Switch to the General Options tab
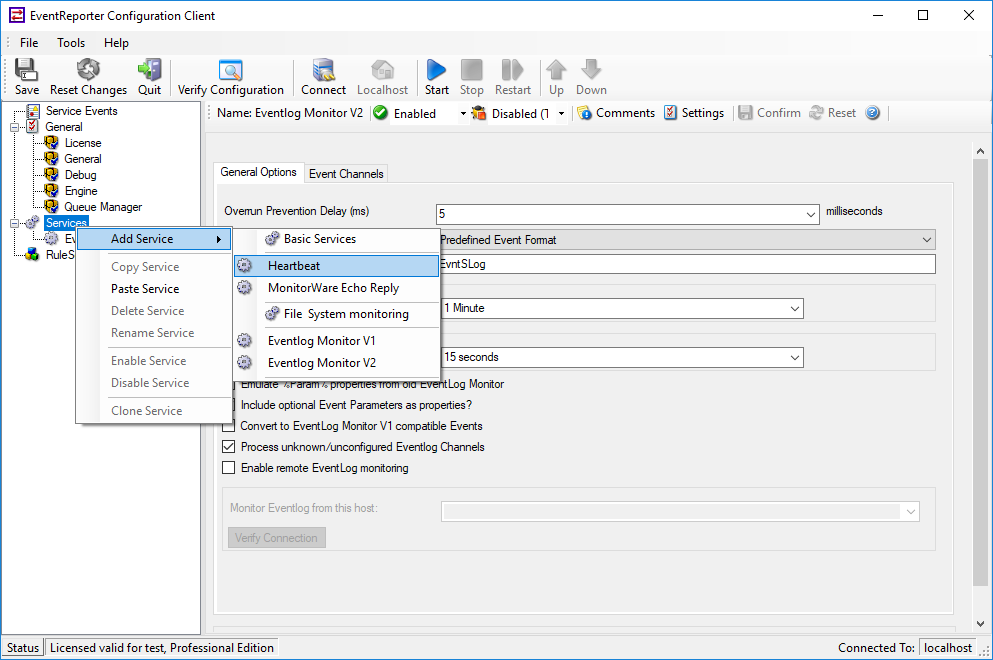The image size is (993, 660). [x=258, y=172]
